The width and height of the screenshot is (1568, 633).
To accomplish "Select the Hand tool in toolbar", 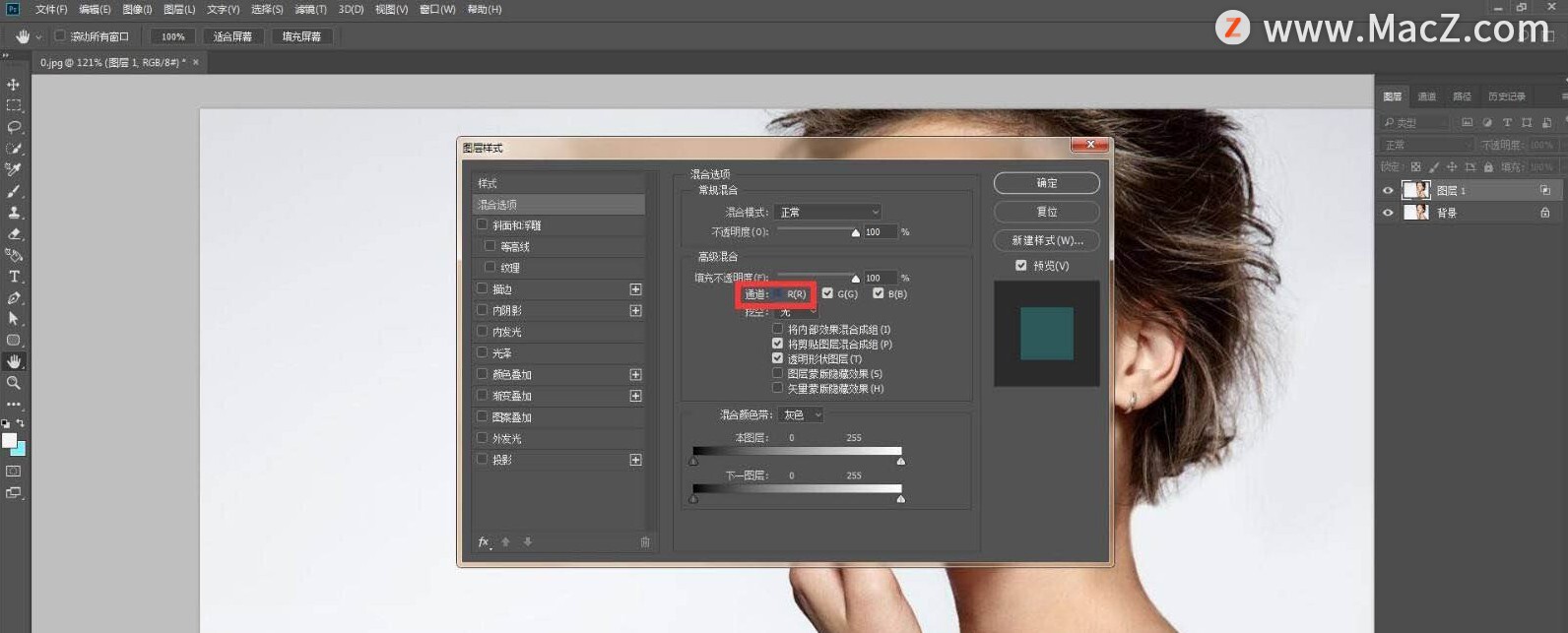I will pyautogui.click(x=14, y=361).
